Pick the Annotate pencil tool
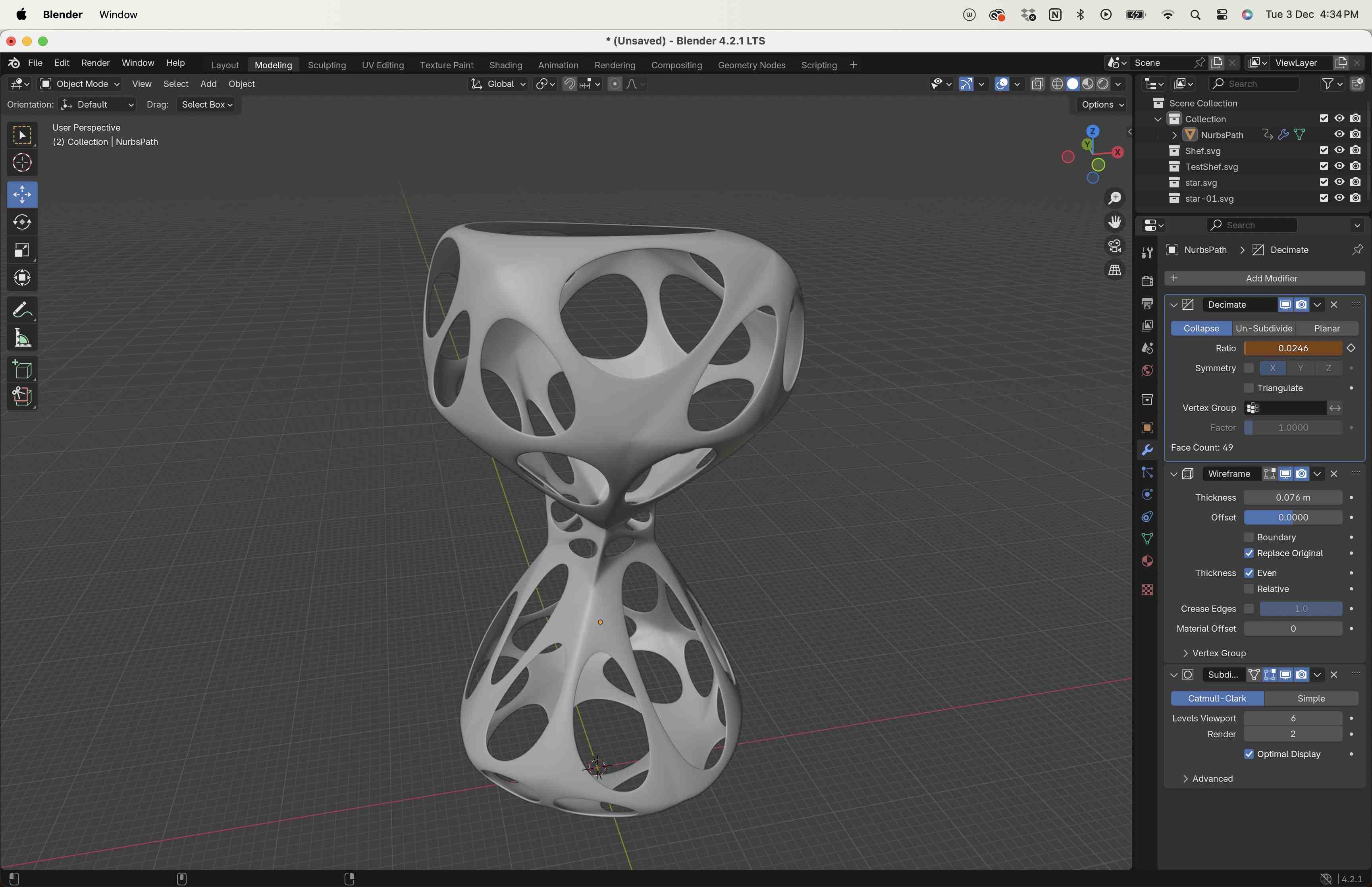Image resolution: width=1372 pixels, height=887 pixels. [22, 310]
